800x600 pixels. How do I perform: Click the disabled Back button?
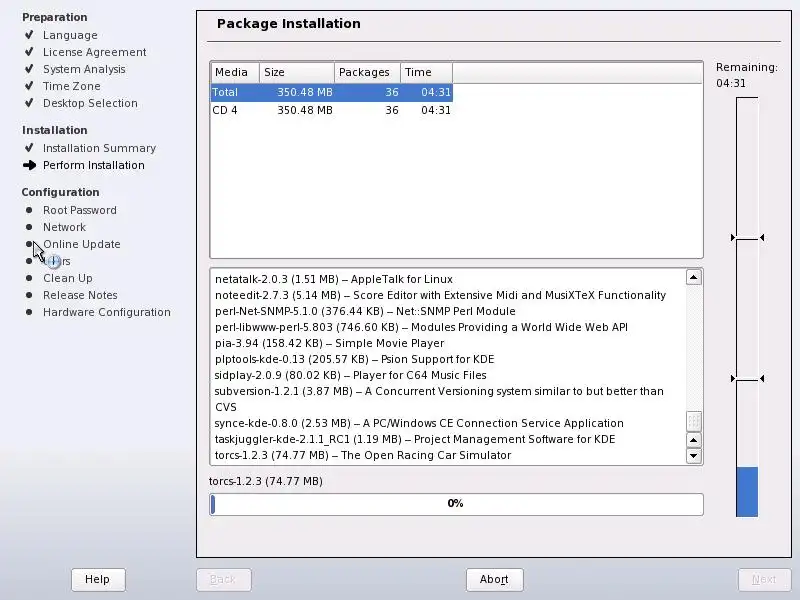pos(223,579)
